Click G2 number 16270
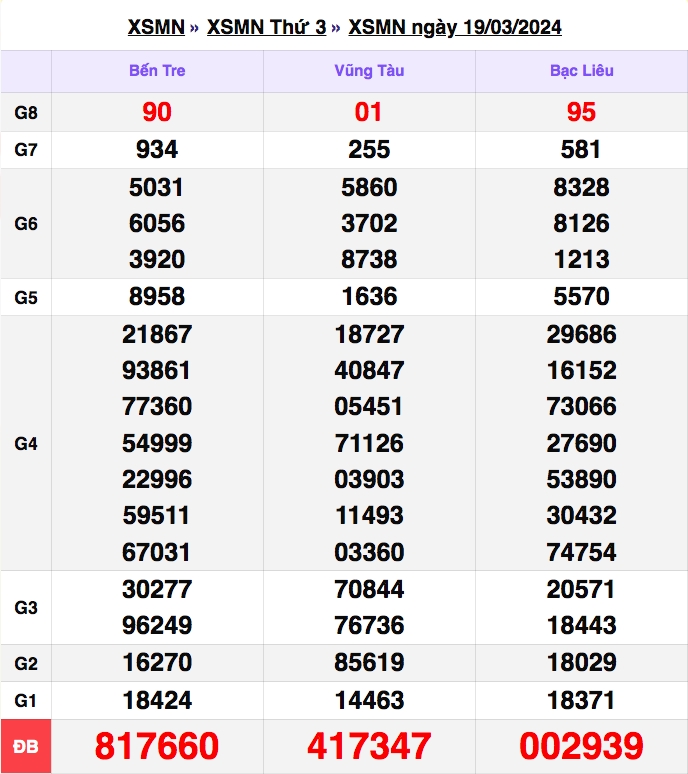The image size is (688, 774). (157, 662)
